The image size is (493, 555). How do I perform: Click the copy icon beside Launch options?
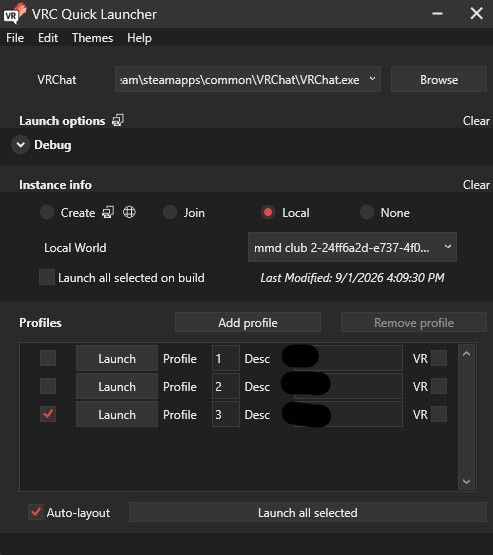(x=118, y=121)
